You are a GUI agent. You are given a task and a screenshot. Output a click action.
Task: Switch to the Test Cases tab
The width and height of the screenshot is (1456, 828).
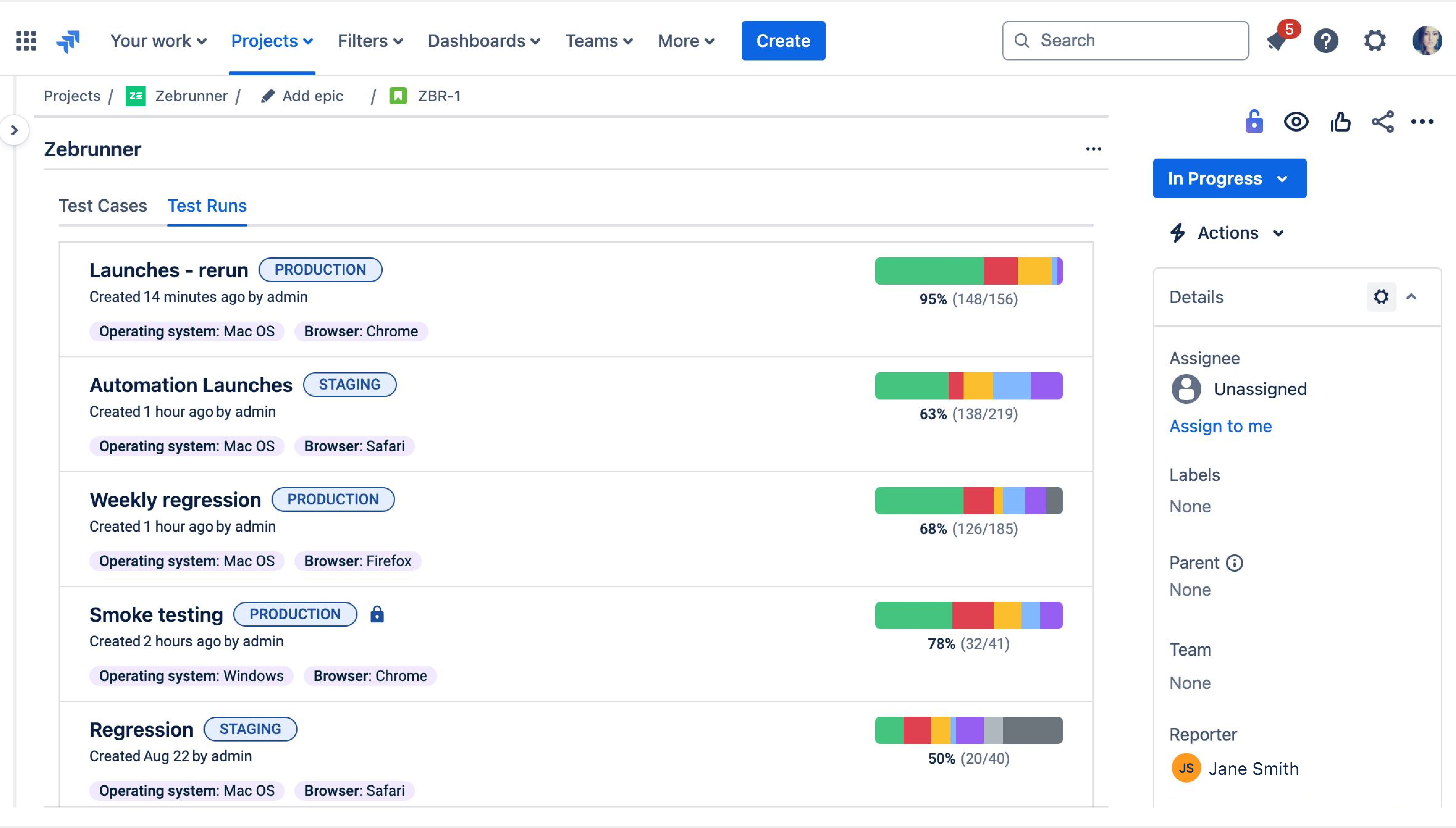pos(103,206)
